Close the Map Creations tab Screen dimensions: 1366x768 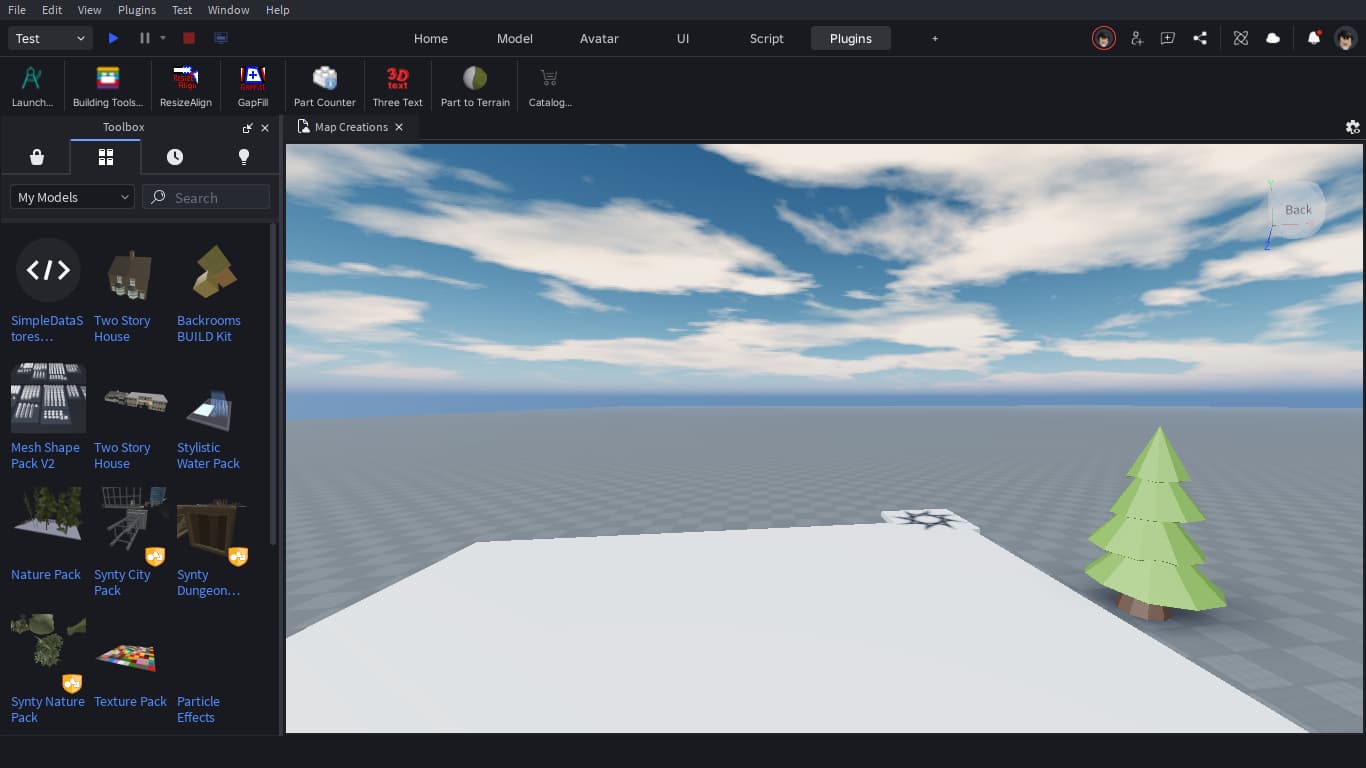pyautogui.click(x=399, y=127)
